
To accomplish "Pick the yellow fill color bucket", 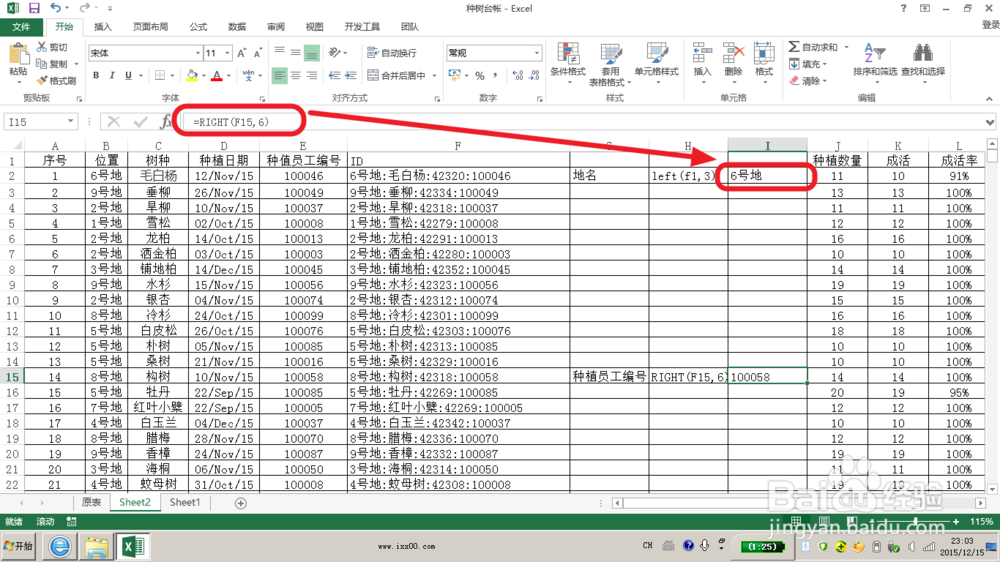I will pos(192,75).
